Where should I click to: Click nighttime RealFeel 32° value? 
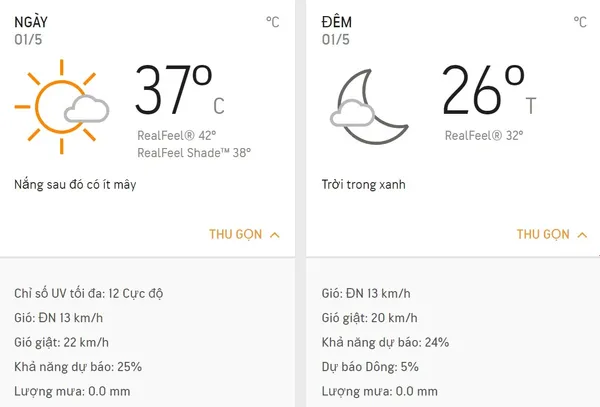pyautogui.click(x=484, y=135)
